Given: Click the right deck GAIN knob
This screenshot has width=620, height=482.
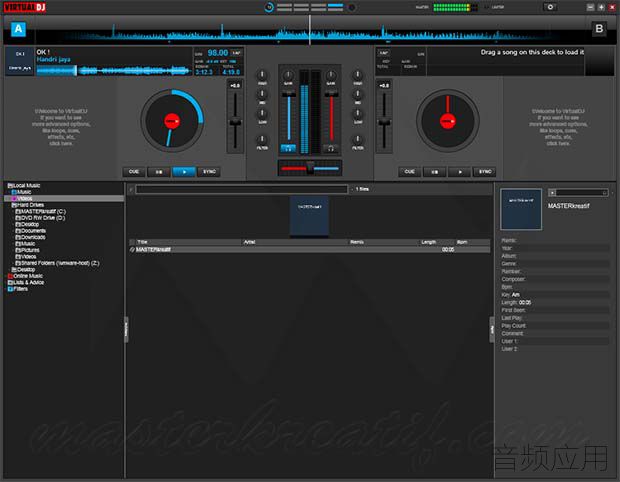Looking at the screenshot, I should pyautogui.click(x=331, y=75).
